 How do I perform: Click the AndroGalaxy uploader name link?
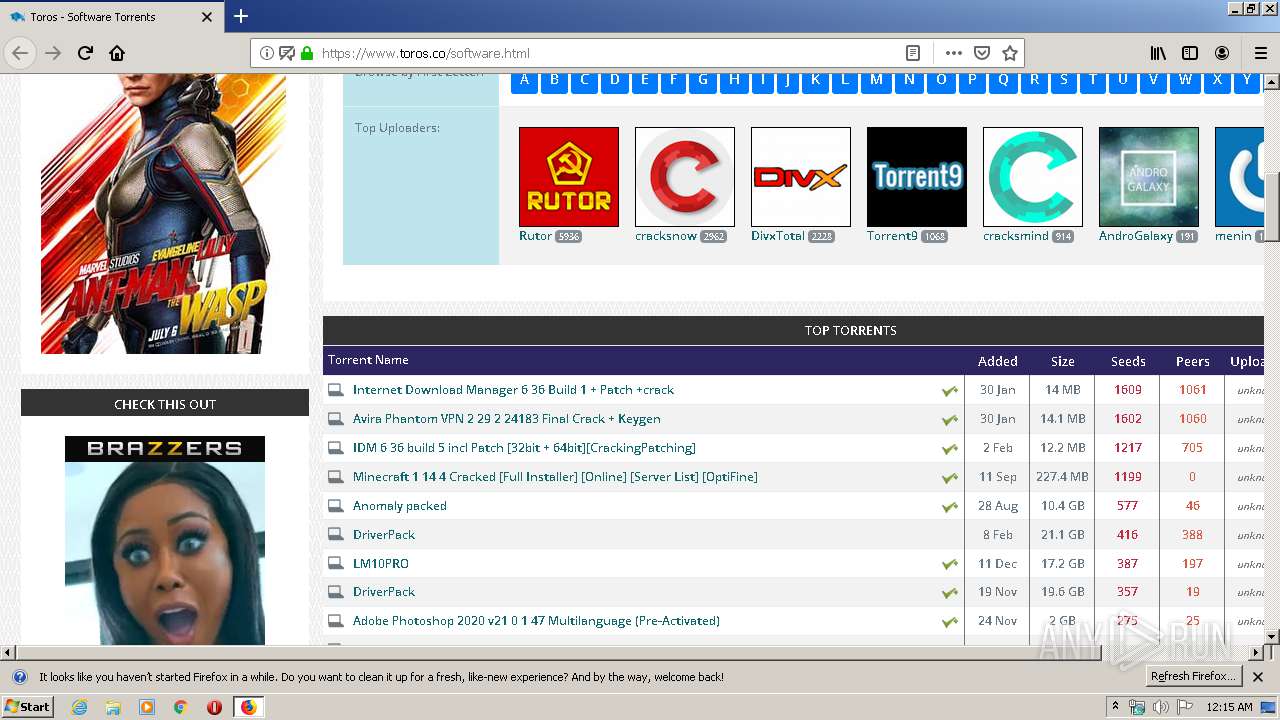point(1136,236)
